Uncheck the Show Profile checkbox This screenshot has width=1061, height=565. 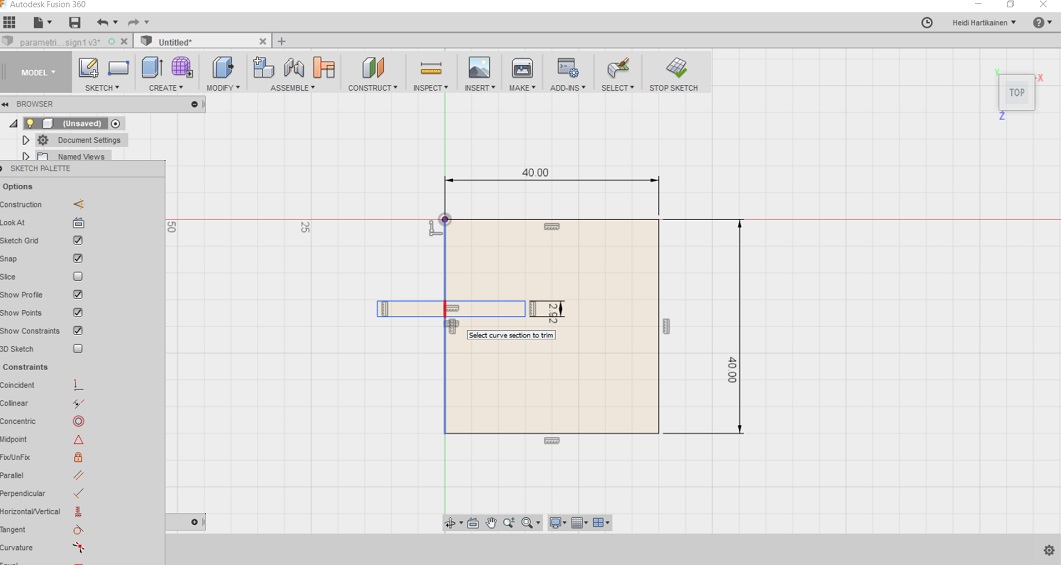[78, 294]
